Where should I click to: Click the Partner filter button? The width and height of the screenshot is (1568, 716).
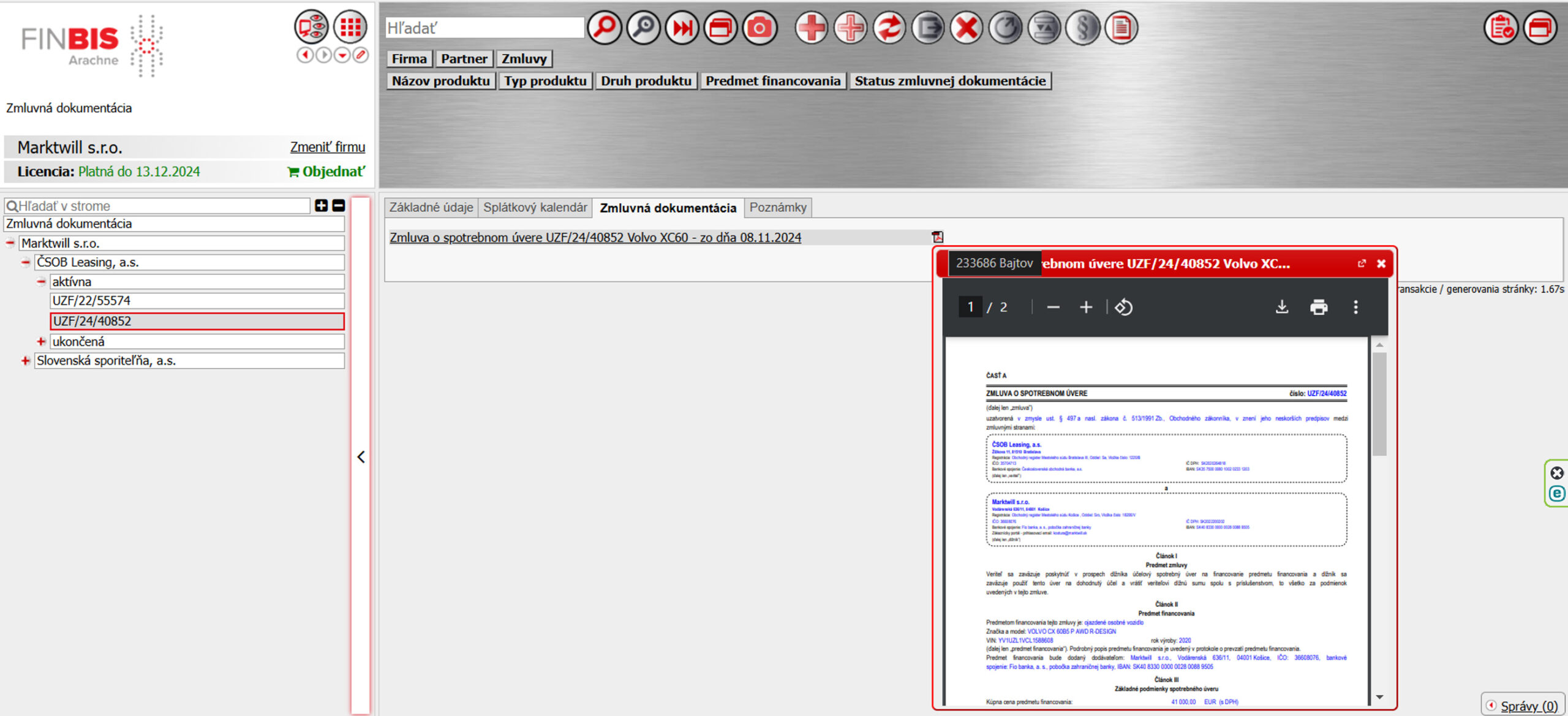(x=464, y=59)
